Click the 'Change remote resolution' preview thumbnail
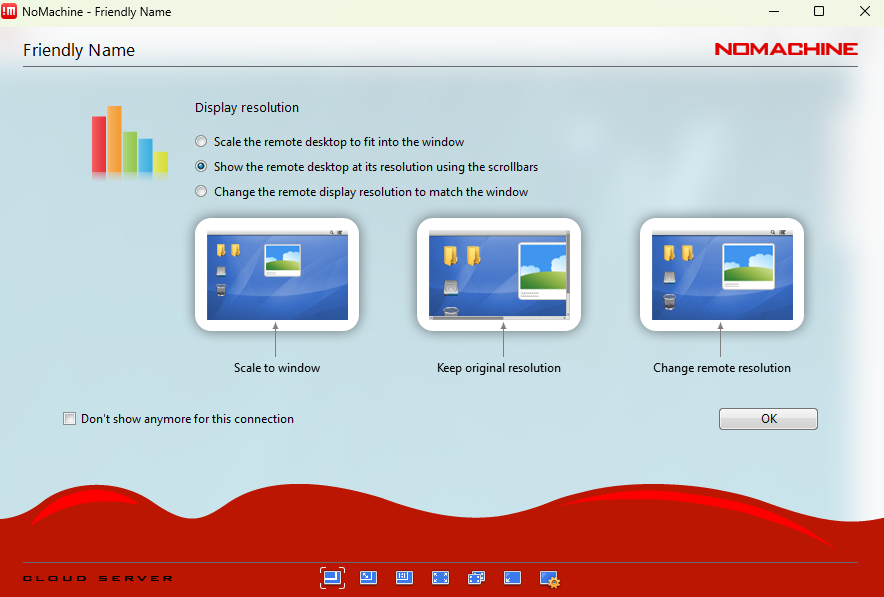Screen dimensions: 884x597 pyautogui.click(x=721, y=275)
